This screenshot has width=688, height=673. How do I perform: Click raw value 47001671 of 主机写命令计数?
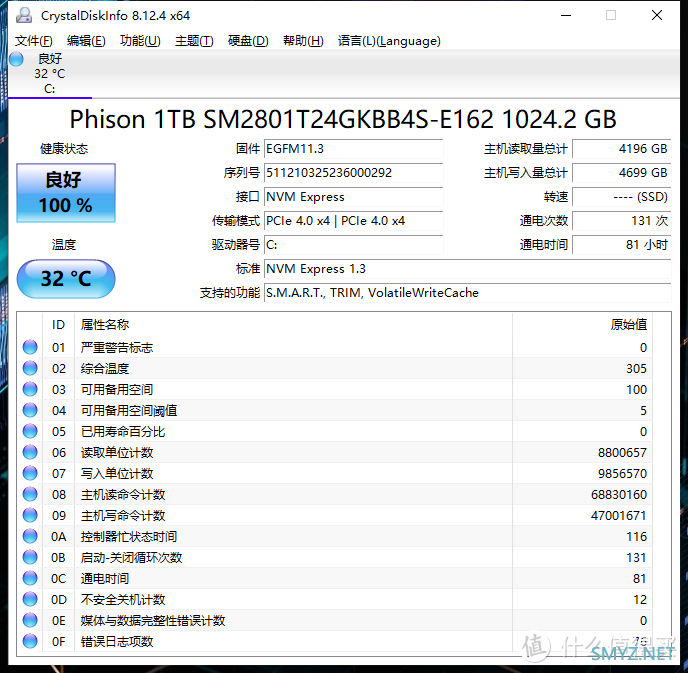click(x=619, y=515)
